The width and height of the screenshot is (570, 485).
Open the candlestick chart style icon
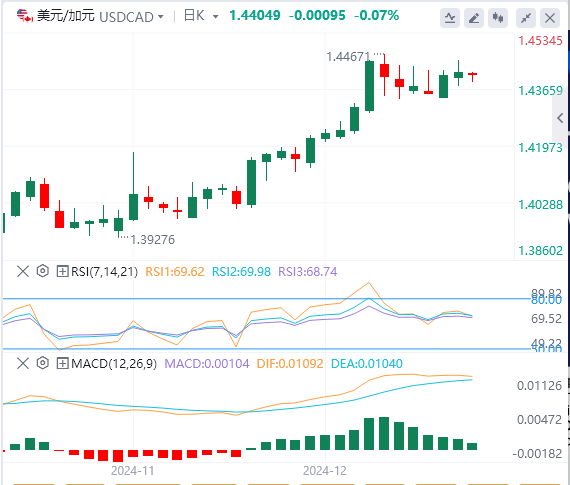coord(498,17)
